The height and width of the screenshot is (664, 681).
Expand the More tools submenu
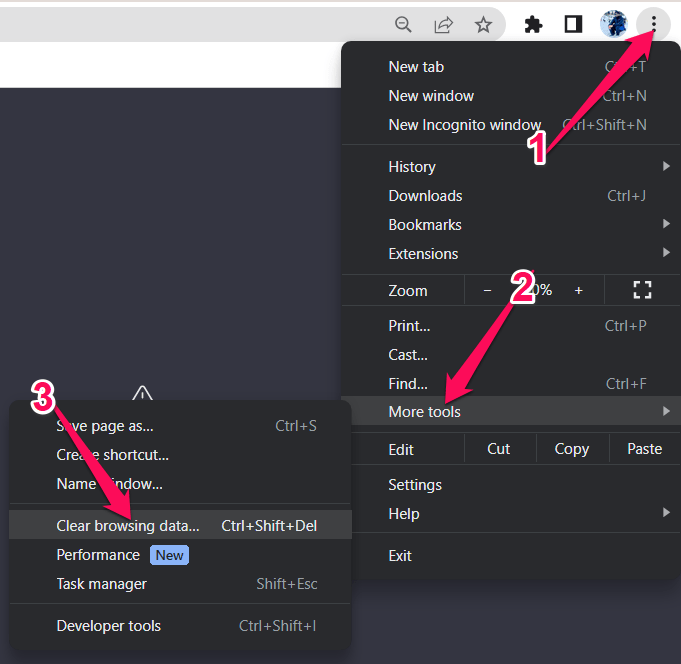coord(511,411)
